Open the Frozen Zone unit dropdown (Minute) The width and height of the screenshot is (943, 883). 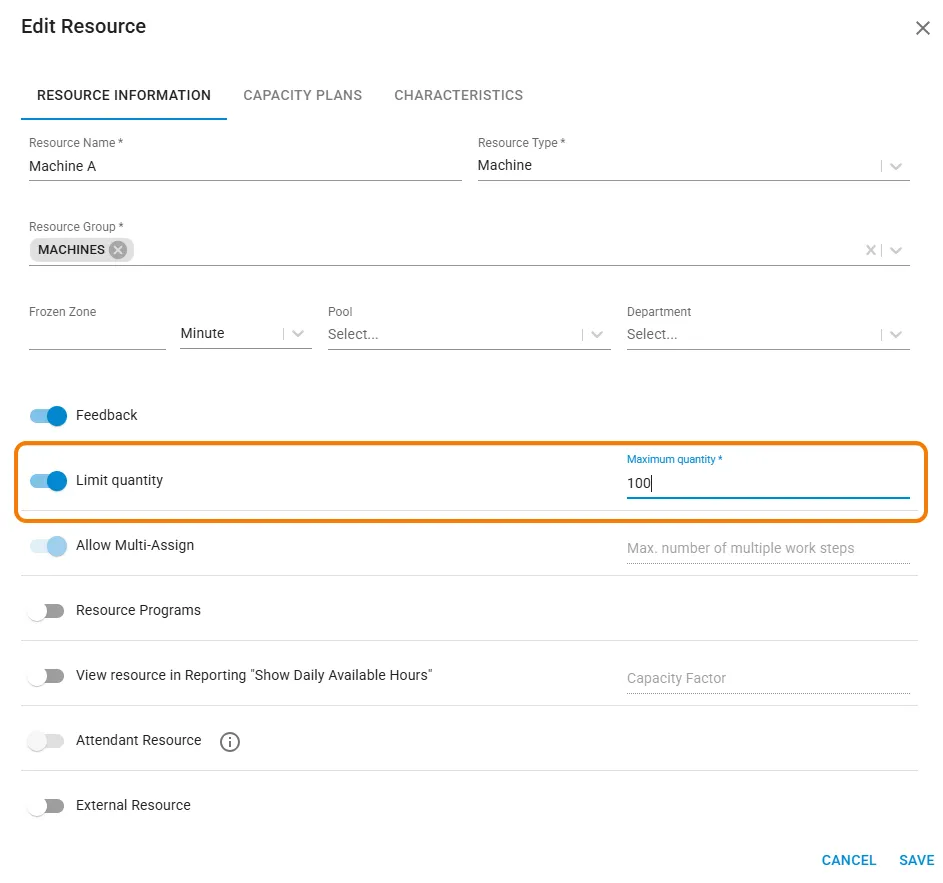245,334
